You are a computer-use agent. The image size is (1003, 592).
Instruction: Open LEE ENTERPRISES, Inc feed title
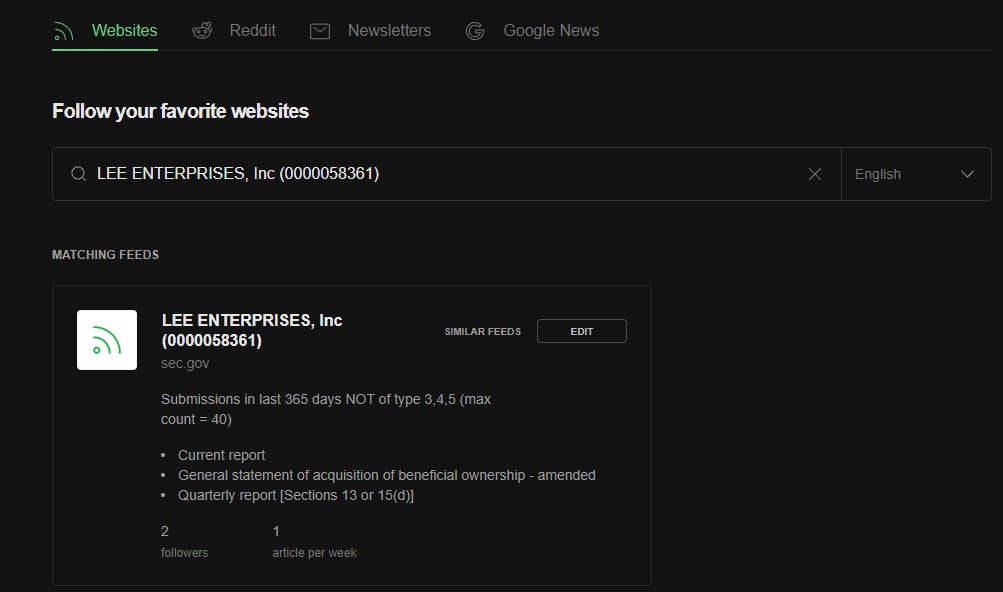pos(252,330)
